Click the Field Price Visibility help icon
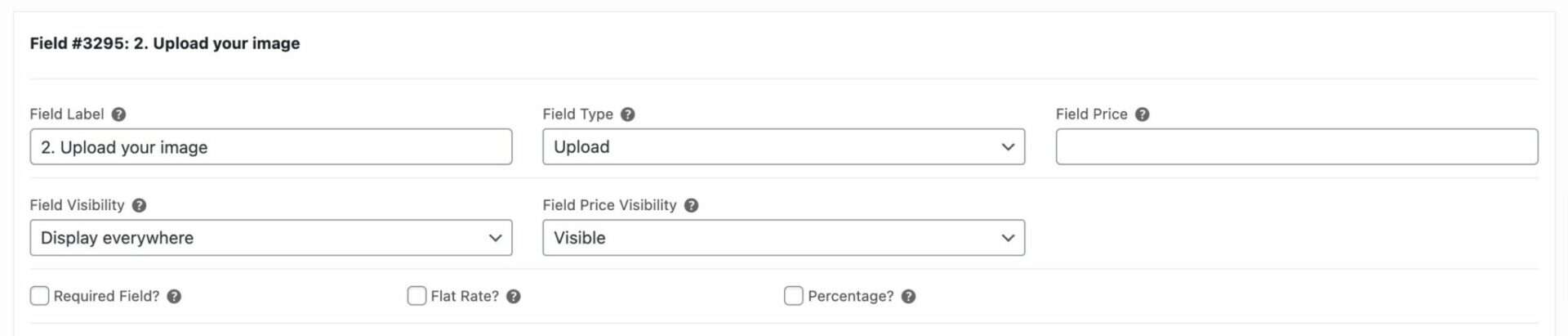Viewport: 1568px width, 336px height. point(691,205)
